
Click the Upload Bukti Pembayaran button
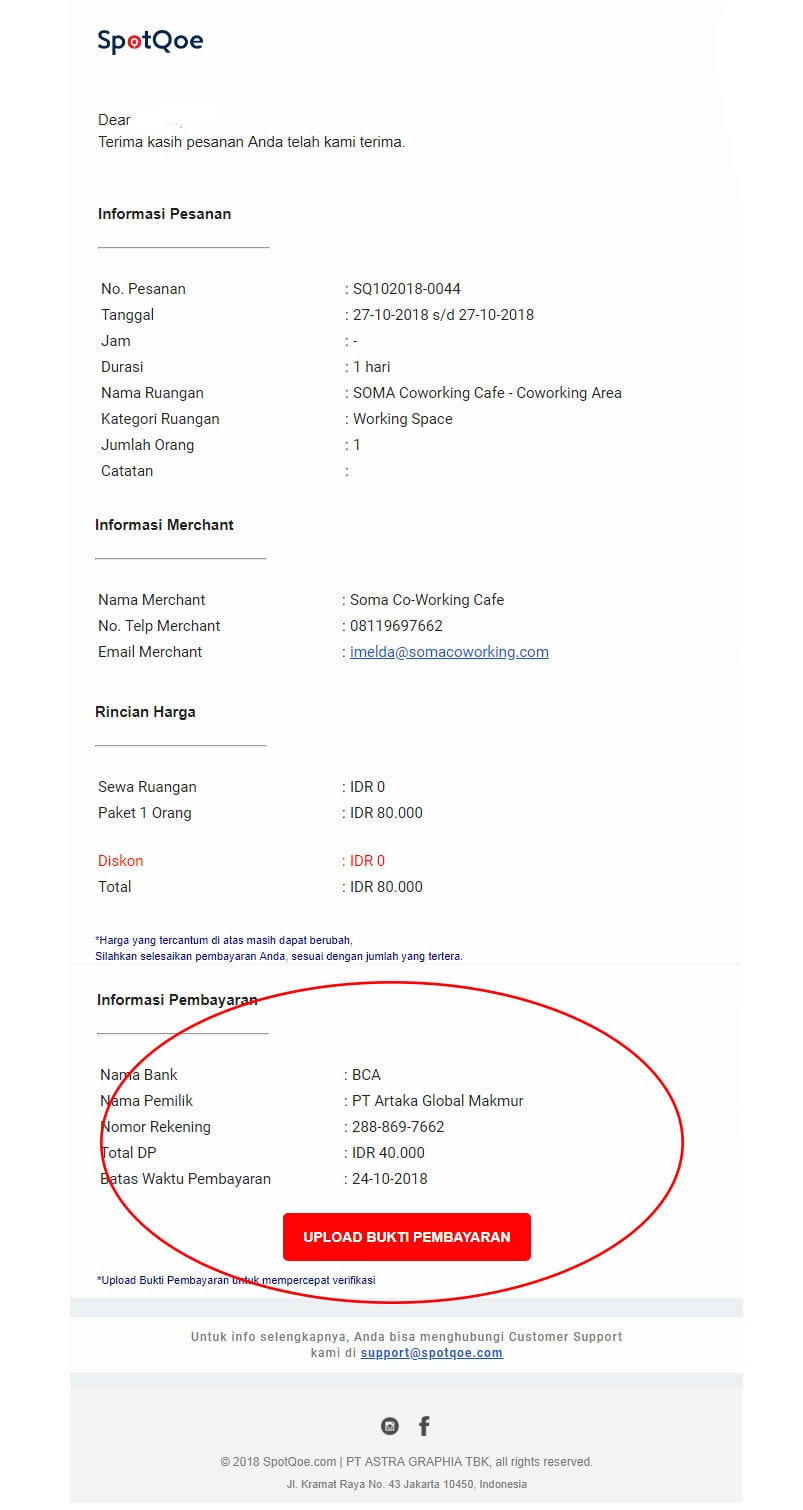click(x=407, y=1237)
